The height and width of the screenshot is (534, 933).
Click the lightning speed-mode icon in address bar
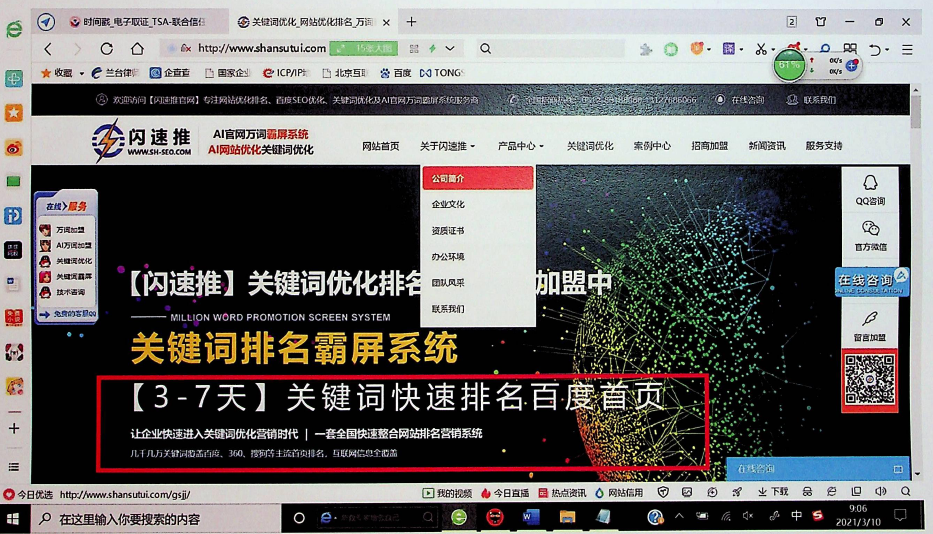click(433, 49)
